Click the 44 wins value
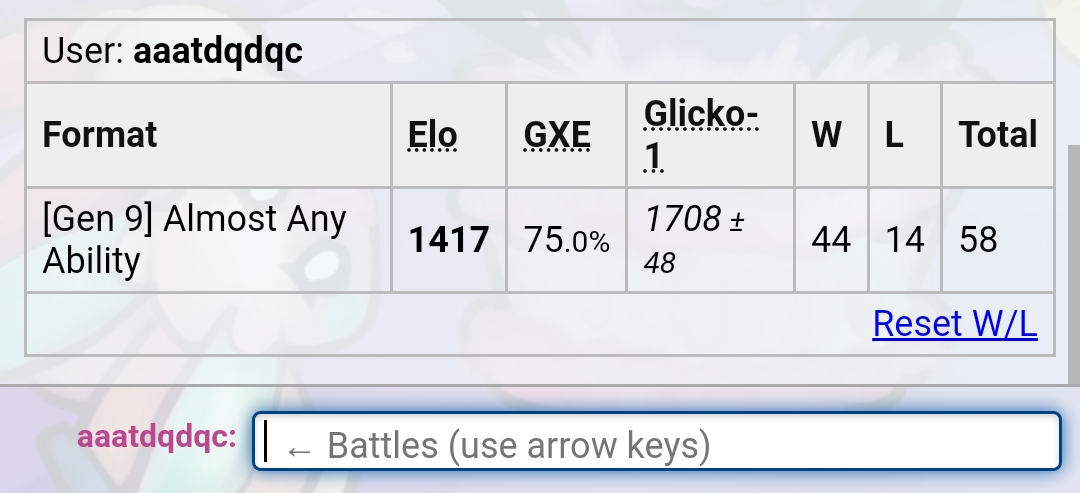The width and height of the screenshot is (1080, 493). (831, 240)
